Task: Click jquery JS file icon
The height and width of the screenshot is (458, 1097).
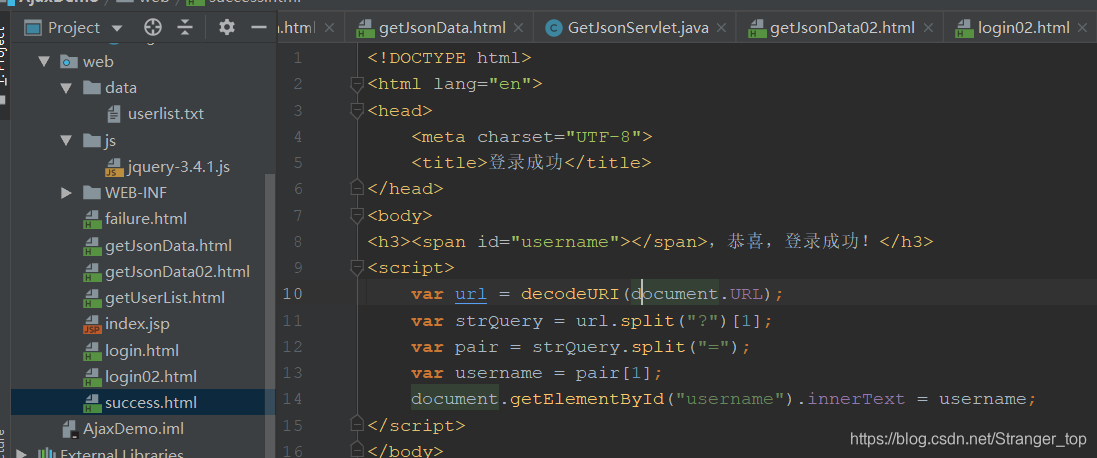Action: [x=114, y=166]
